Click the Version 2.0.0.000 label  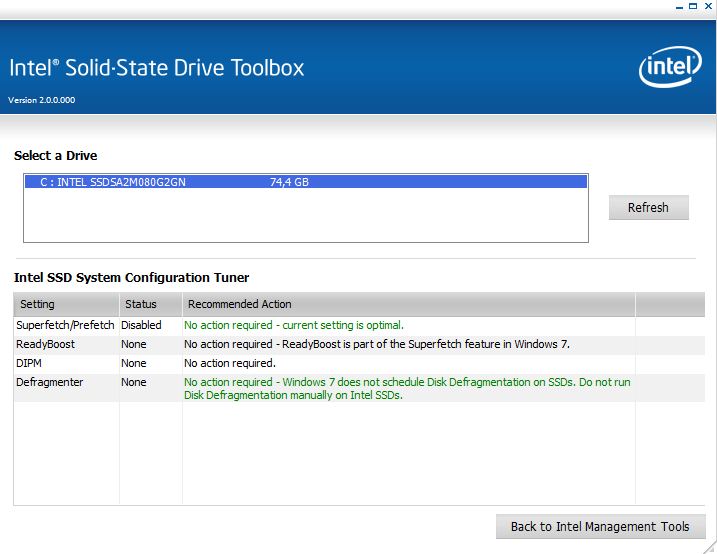(x=42, y=100)
